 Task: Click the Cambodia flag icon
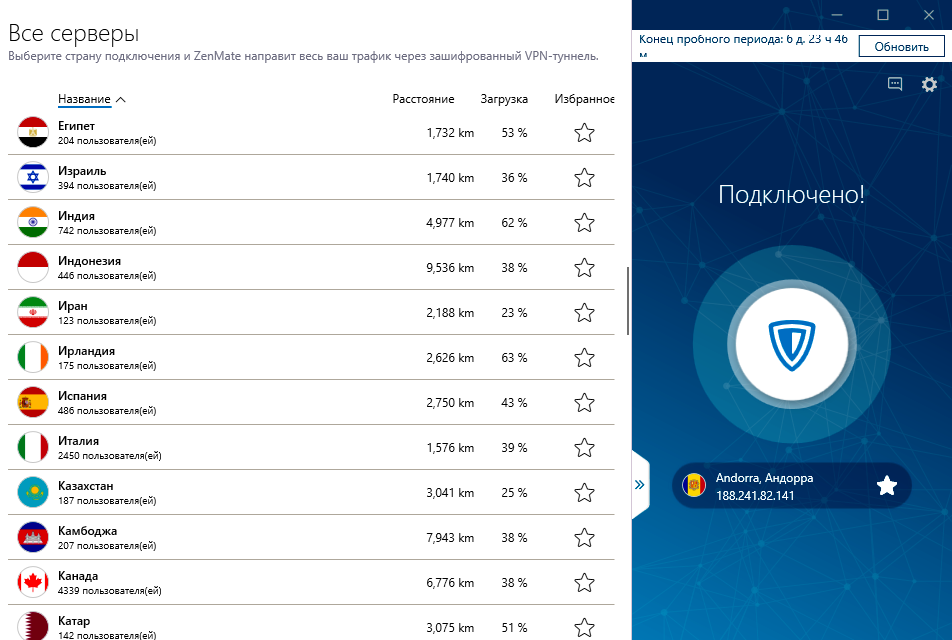point(33,537)
